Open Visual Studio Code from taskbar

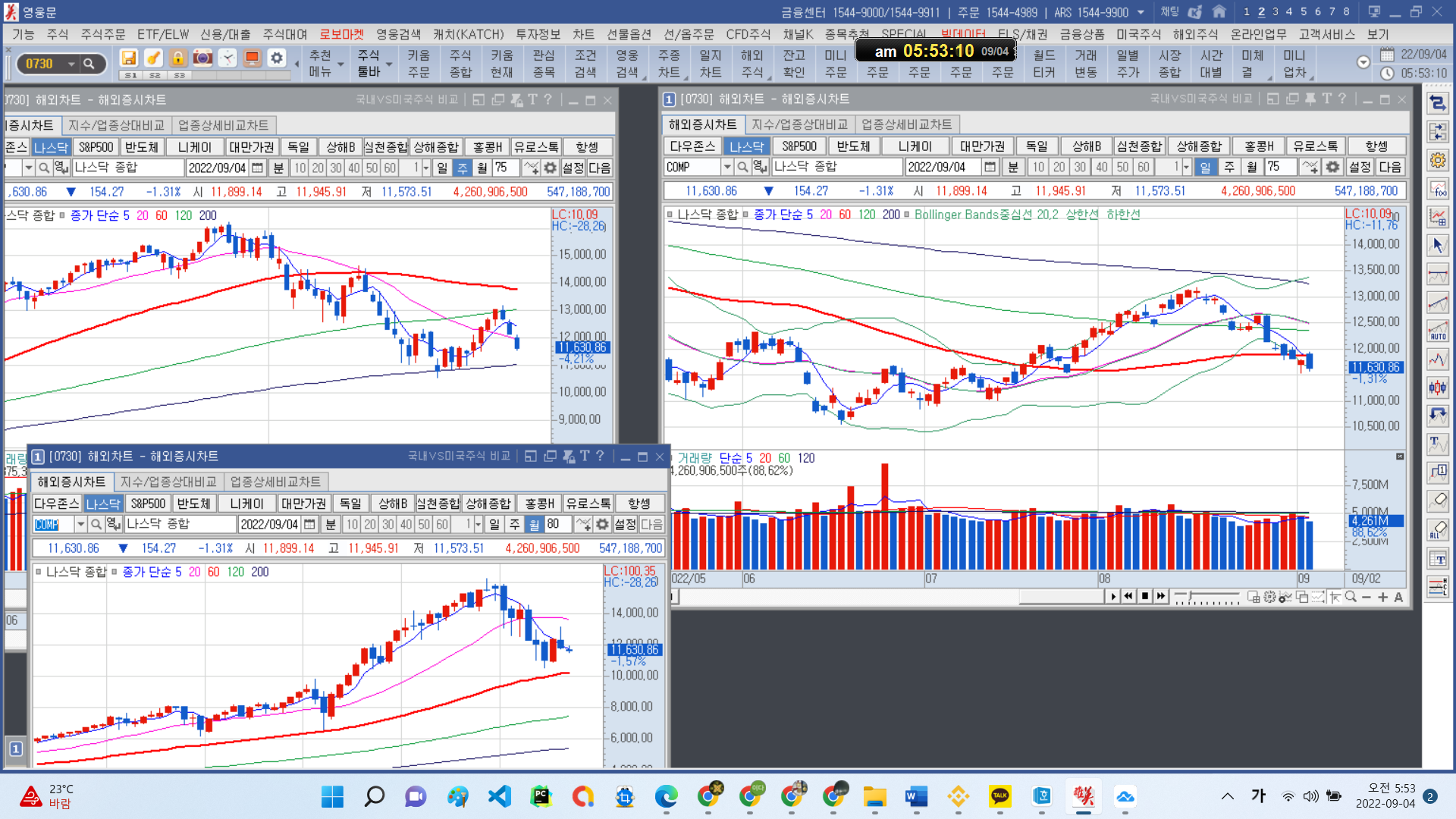[499, 796]
